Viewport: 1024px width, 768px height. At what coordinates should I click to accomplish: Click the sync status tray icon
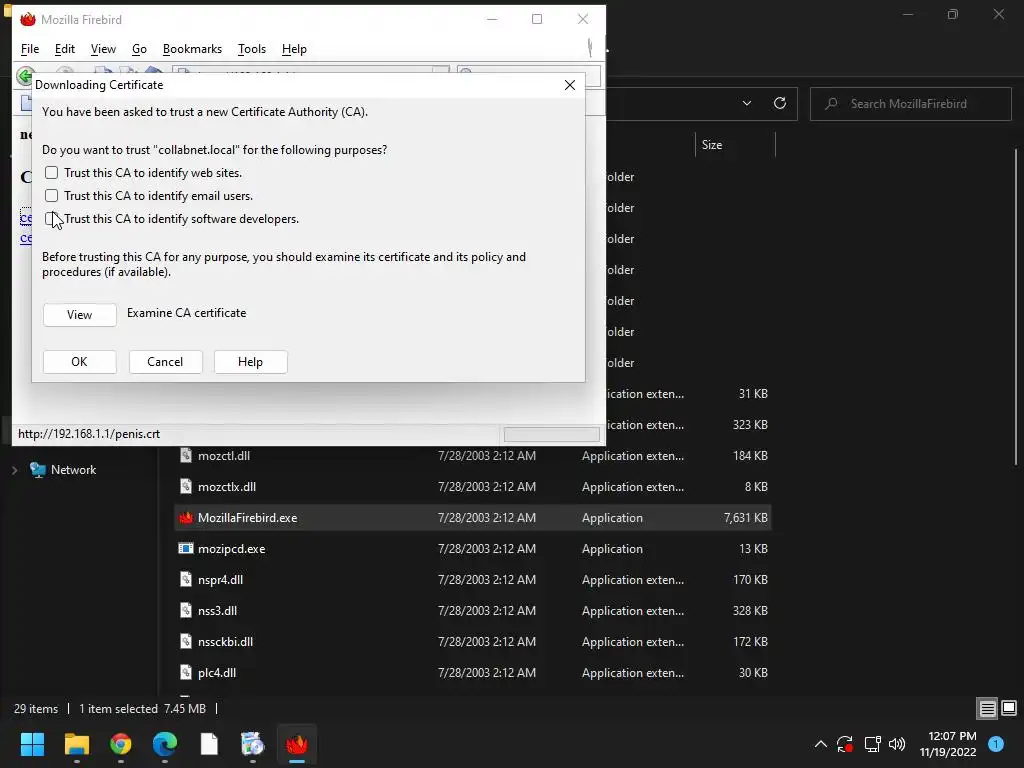(x=845, y=744)
